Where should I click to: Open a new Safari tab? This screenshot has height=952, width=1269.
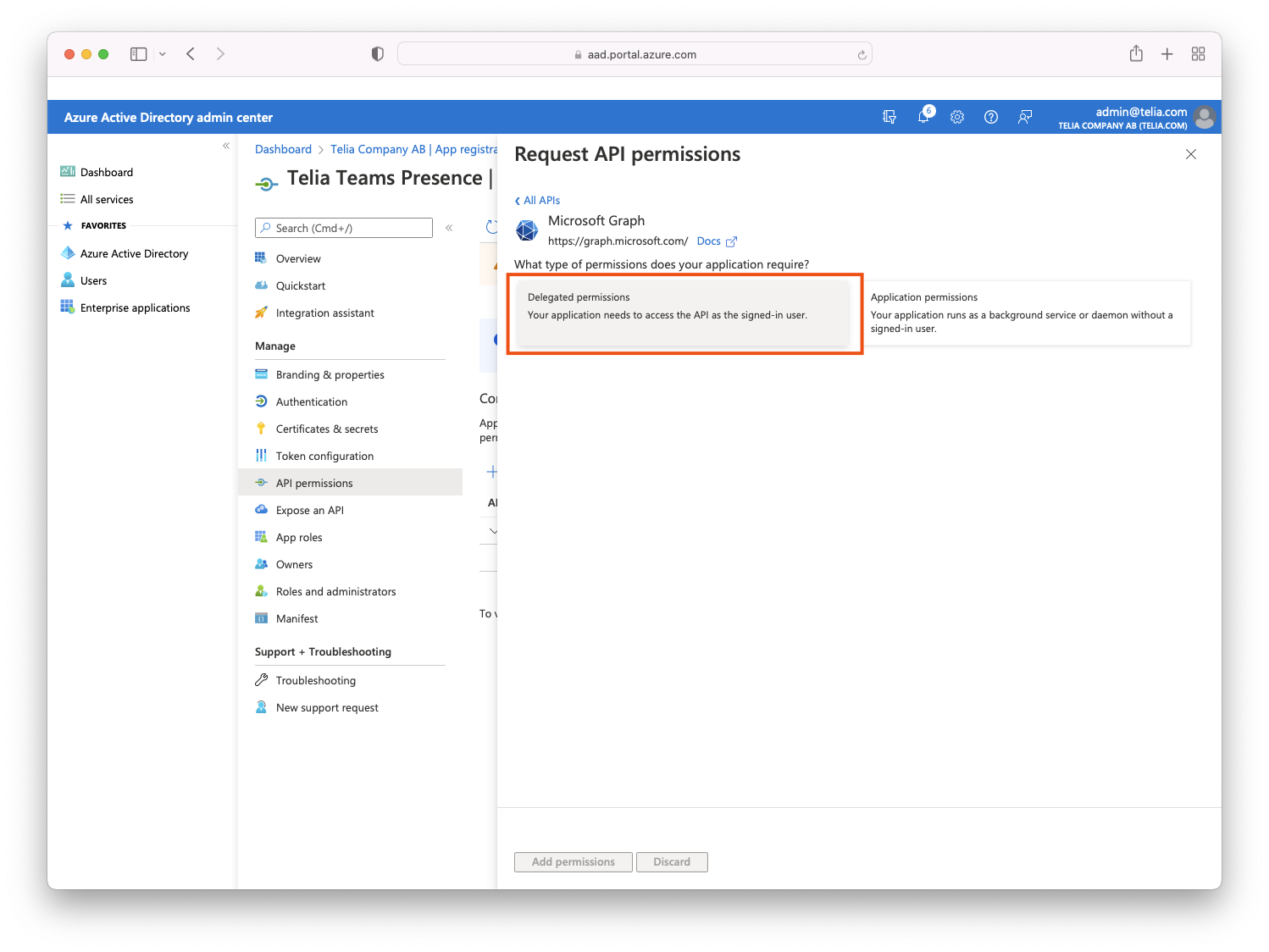pos(1167,54)
